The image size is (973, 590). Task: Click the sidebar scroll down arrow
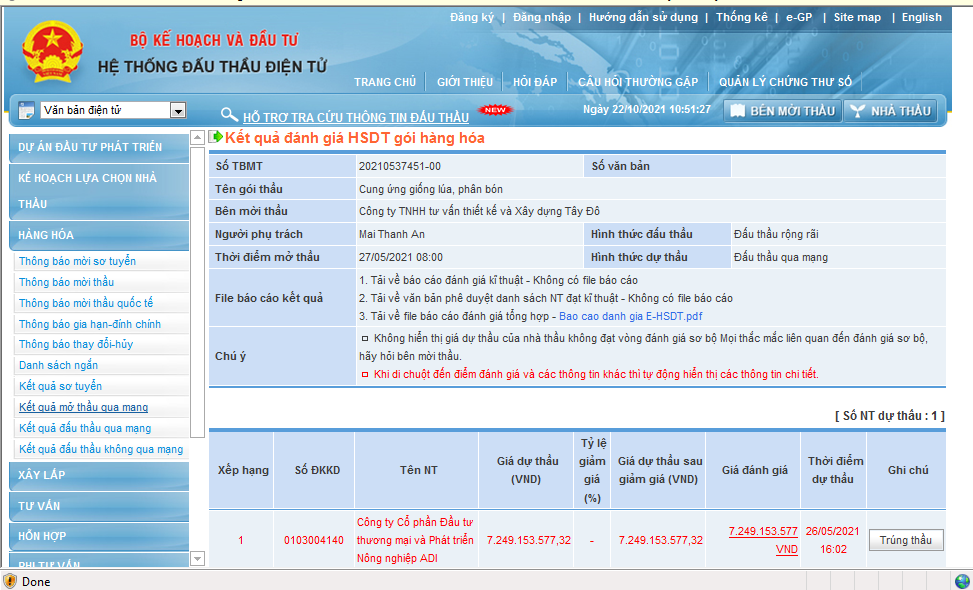(197, 558)
